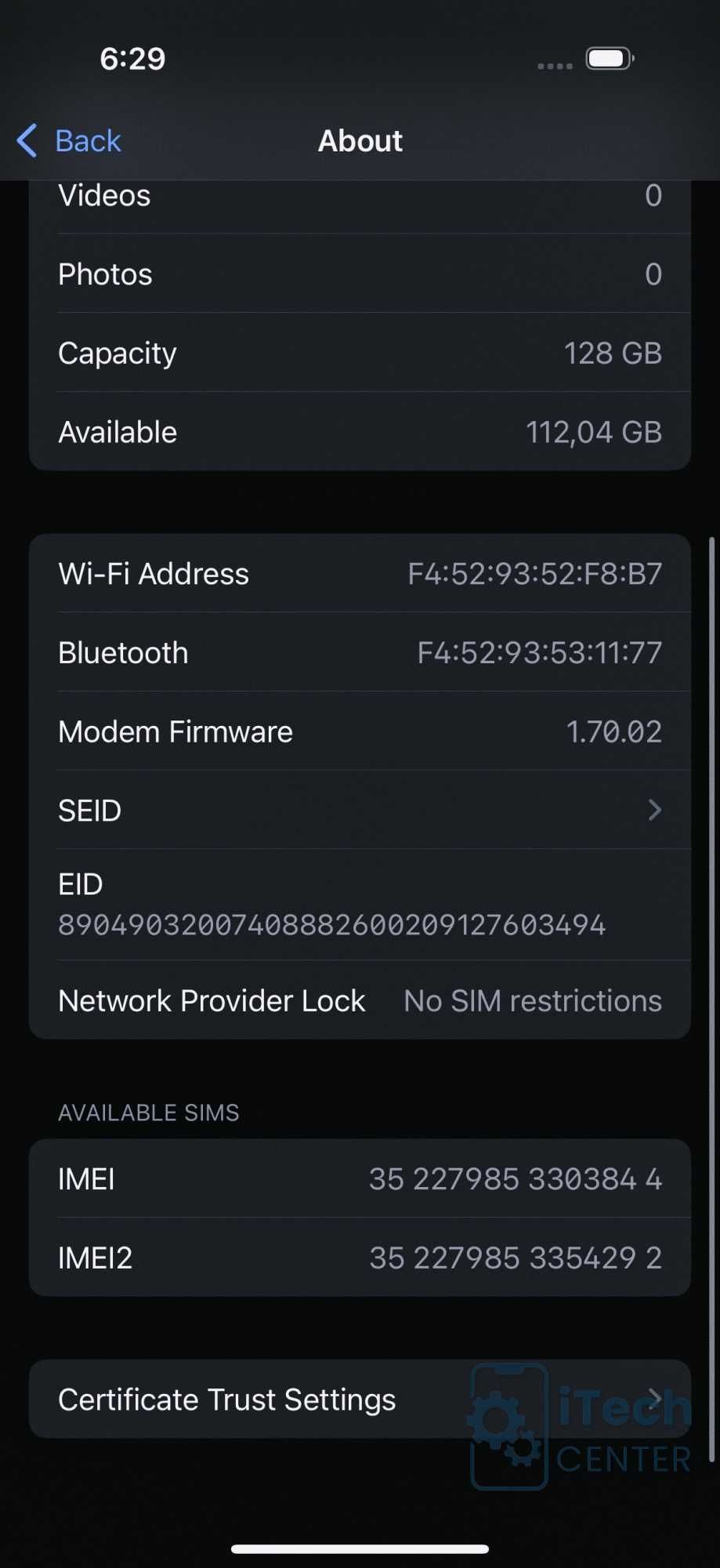Tap the home indicator bar
The height and width of the screenshot is (1568, 720).
360,1549
